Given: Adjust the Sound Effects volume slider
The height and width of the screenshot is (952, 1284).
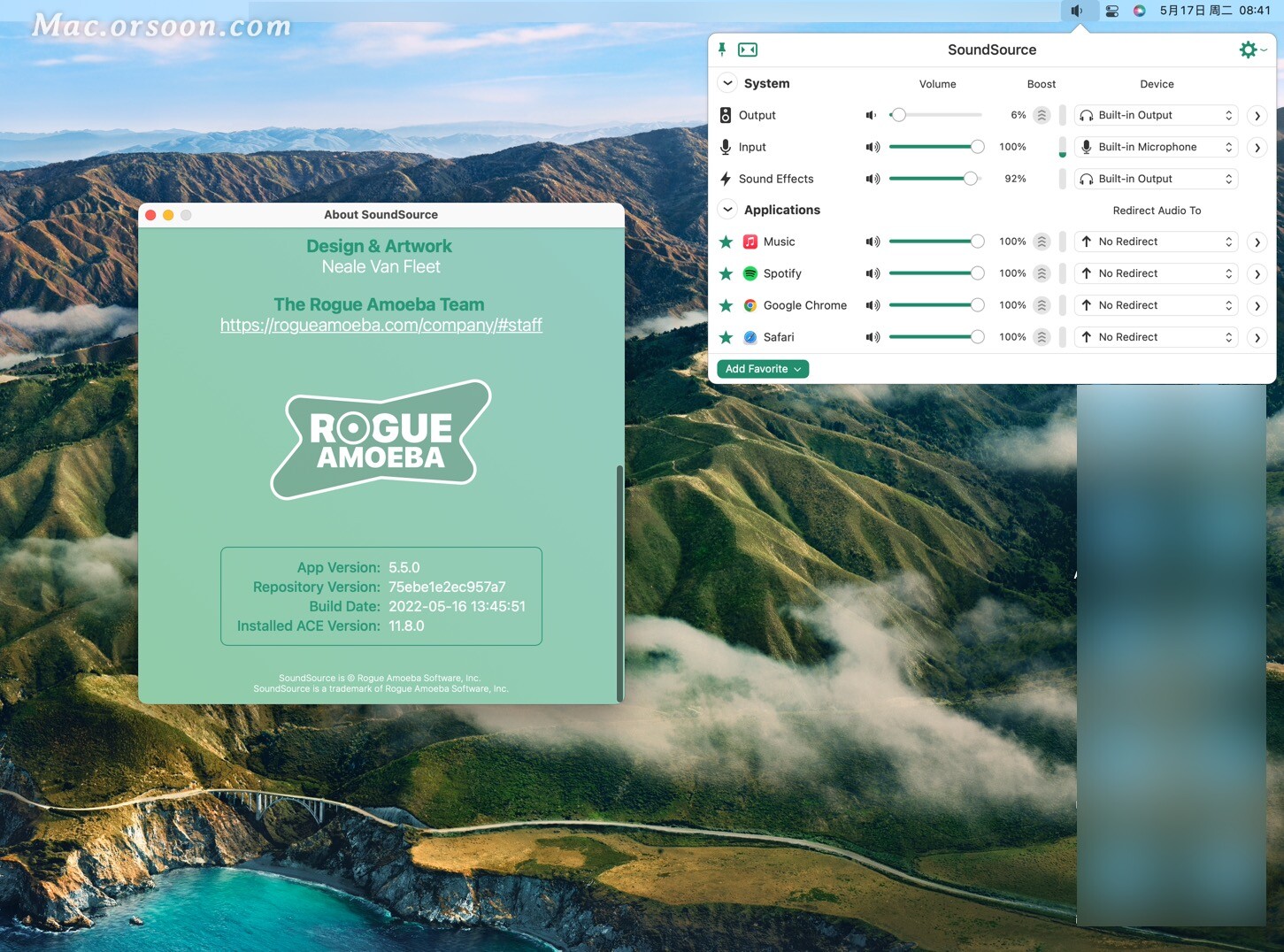Looking at the screenshot, I should coord(936,179).
